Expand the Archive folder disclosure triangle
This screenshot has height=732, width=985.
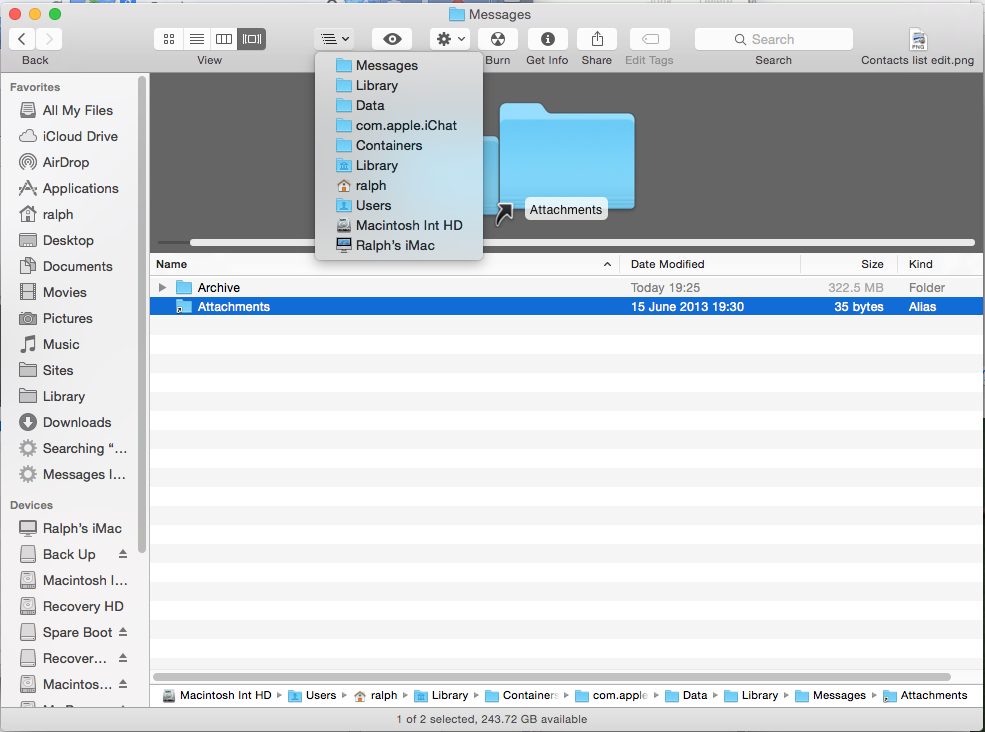[x=162, y=287]
